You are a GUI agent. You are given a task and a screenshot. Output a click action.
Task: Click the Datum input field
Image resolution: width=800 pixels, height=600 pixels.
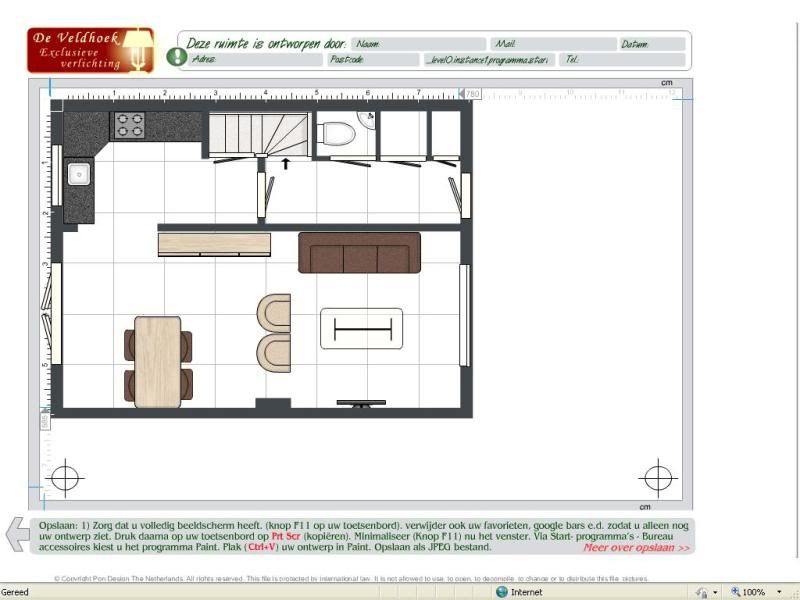tap(652, 44)
